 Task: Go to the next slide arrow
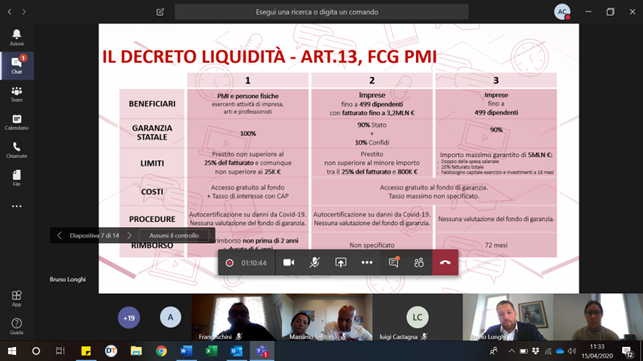click(129, 235)
